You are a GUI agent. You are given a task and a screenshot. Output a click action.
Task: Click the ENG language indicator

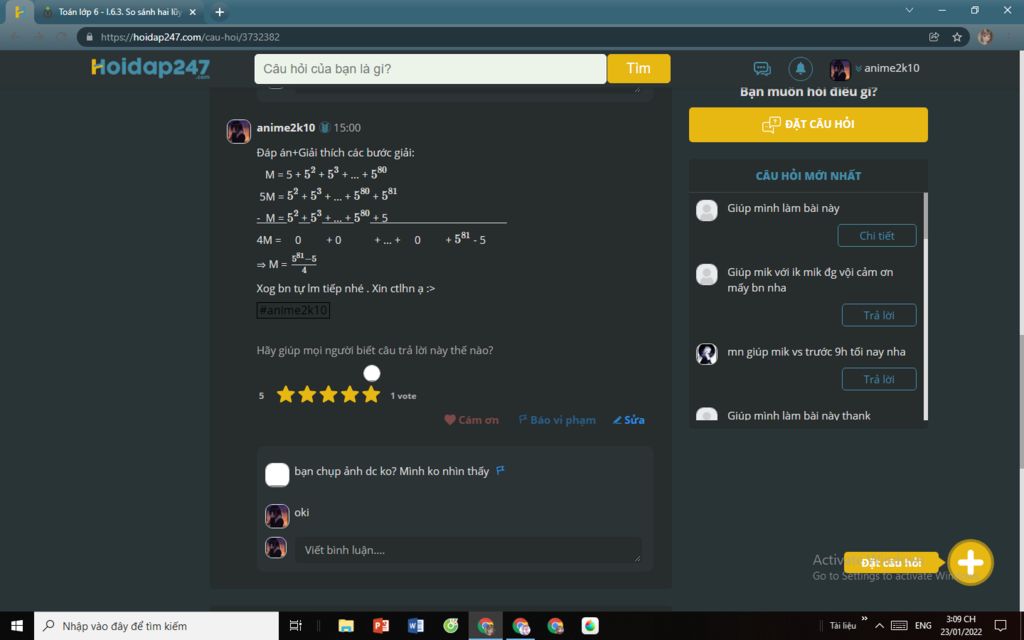click(923, 626)
